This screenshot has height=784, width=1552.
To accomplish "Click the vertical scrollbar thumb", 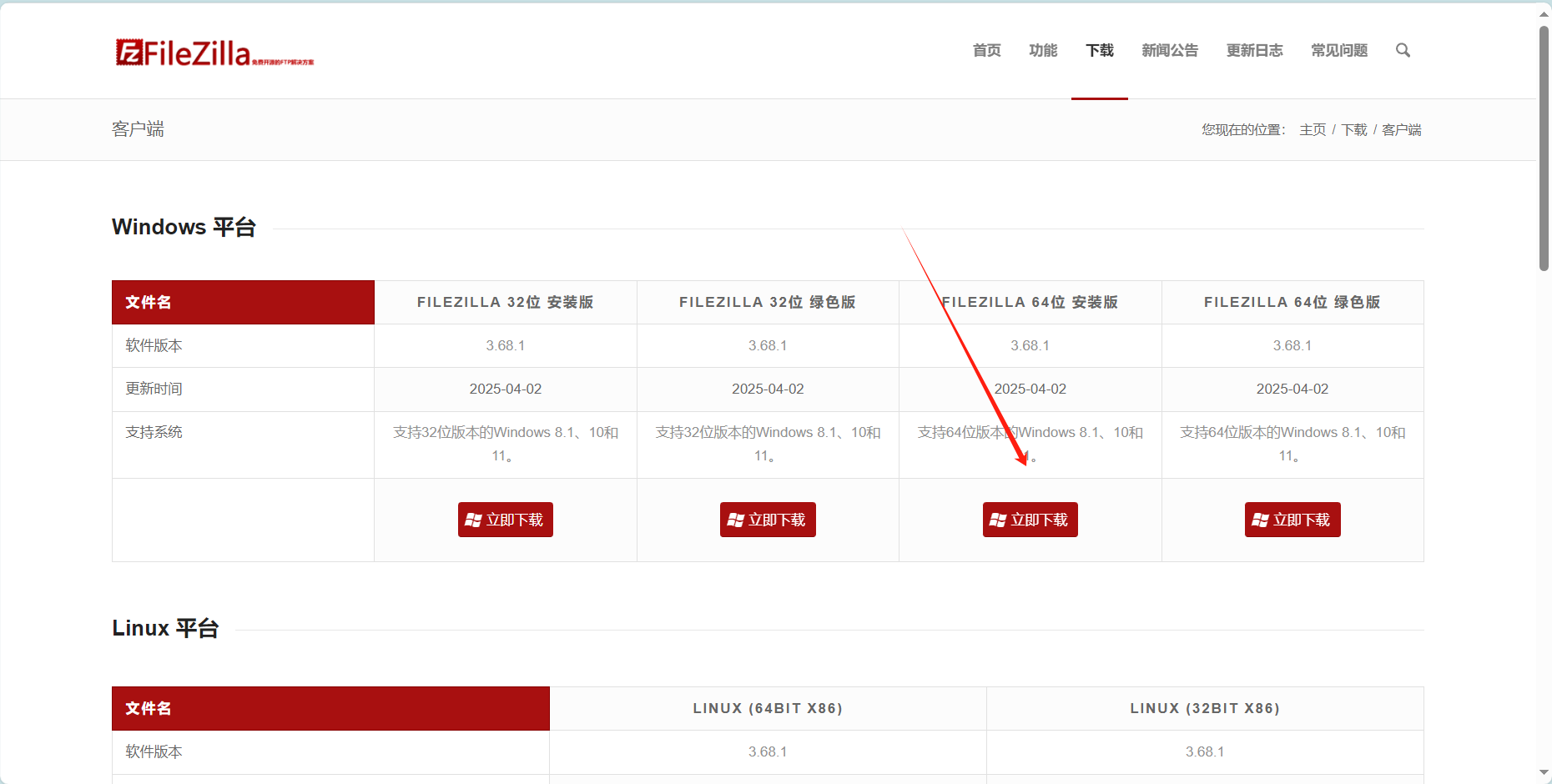I will (x=1544, y=148).
